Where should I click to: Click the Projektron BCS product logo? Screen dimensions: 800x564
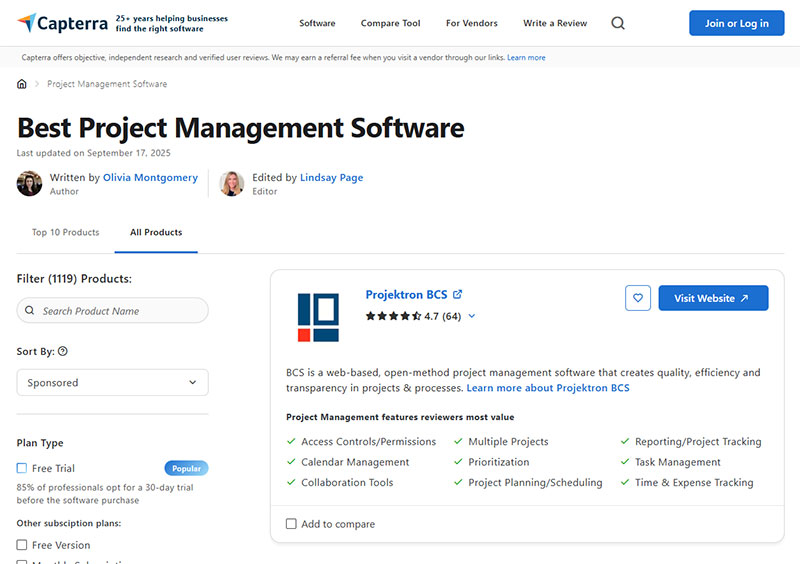(x=318, y=317)
